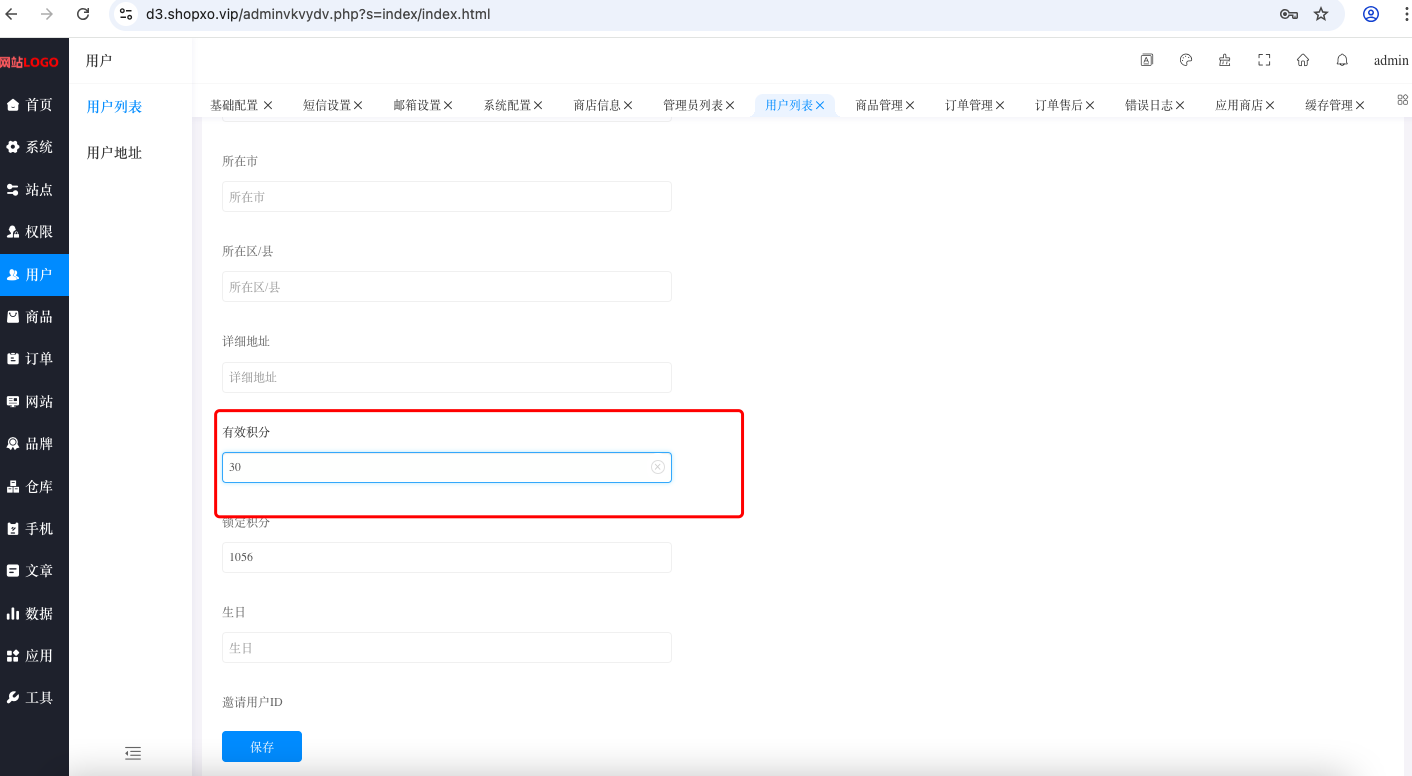
Task: Switch to the 基础配置 tab
Action: pyautogui.click(x=234, y=105)
